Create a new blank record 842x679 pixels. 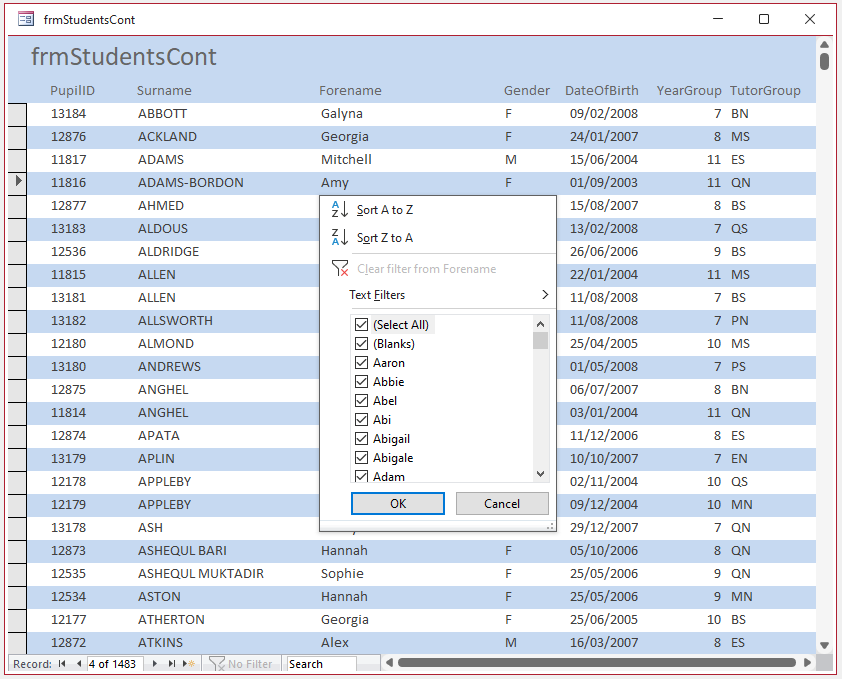click(x=188, y=664)
